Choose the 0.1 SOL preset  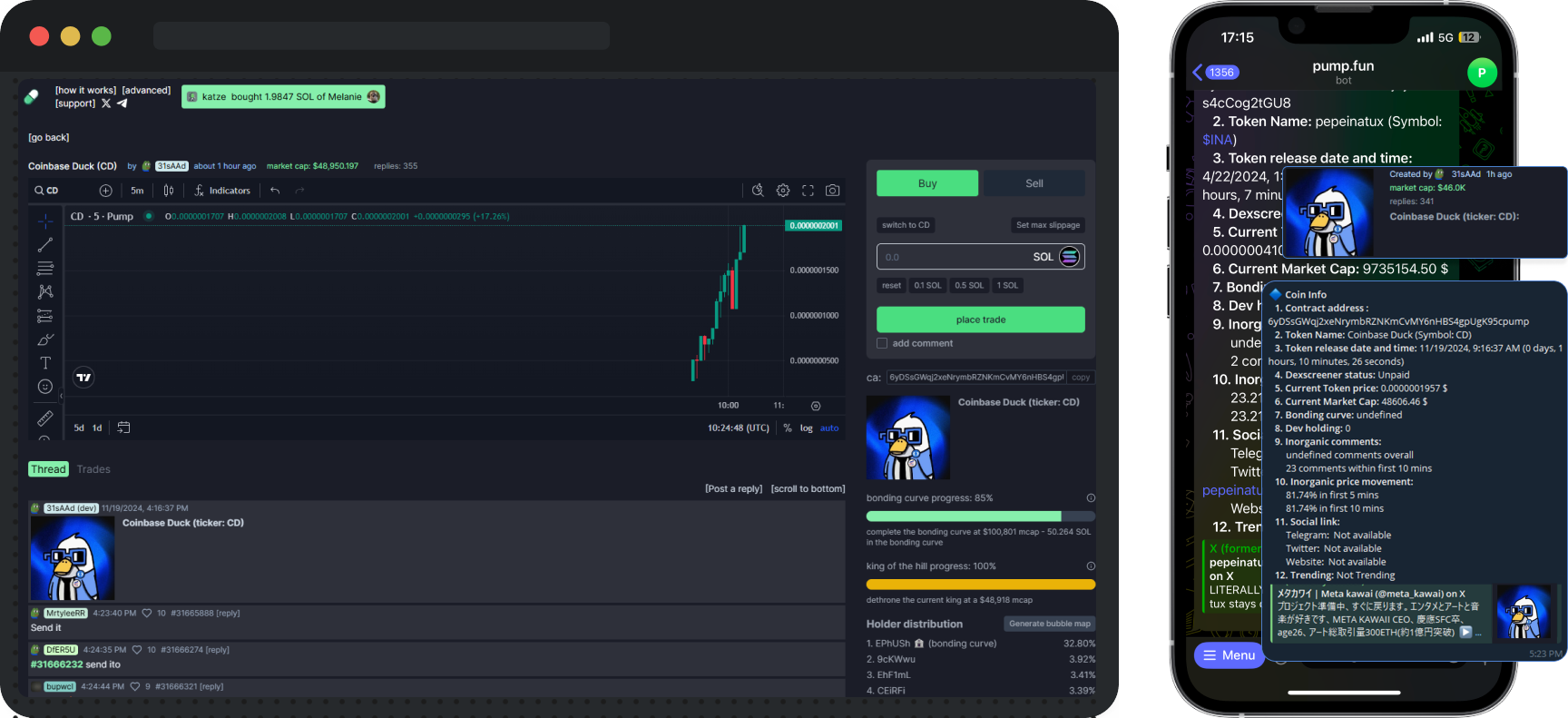tap(927, 285)
